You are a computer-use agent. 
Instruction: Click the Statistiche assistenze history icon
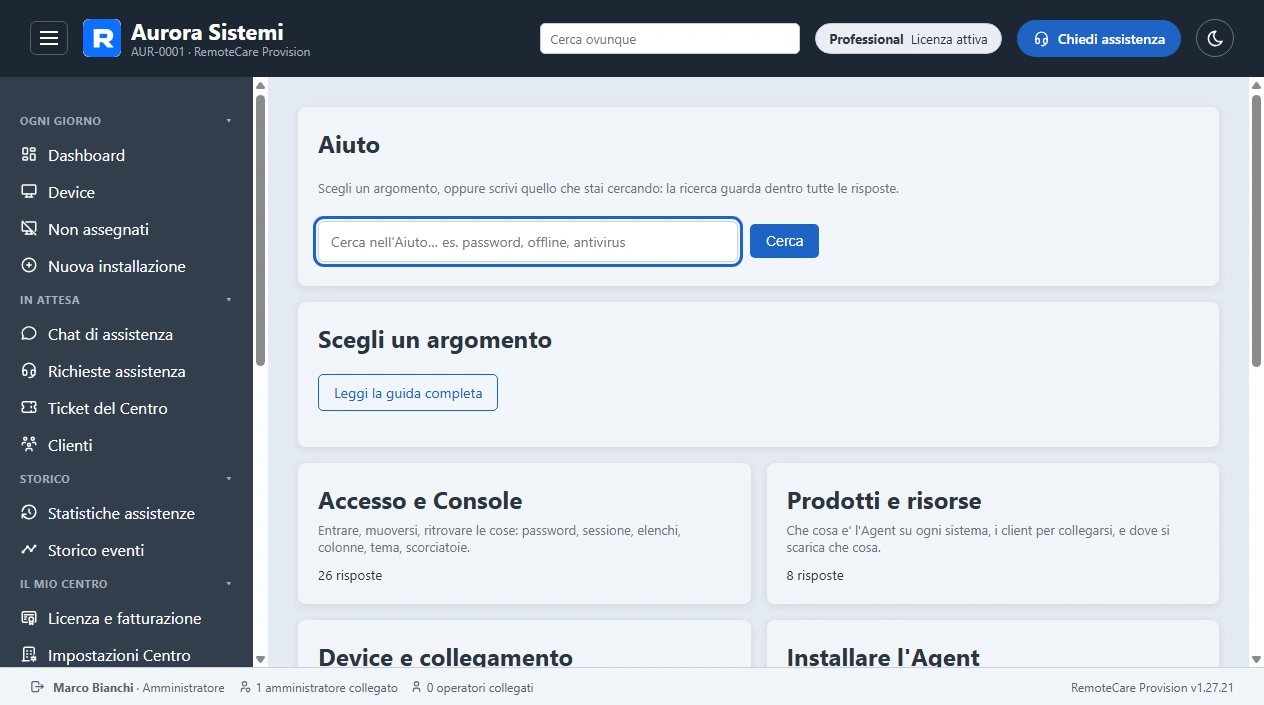tap(29, 513)
